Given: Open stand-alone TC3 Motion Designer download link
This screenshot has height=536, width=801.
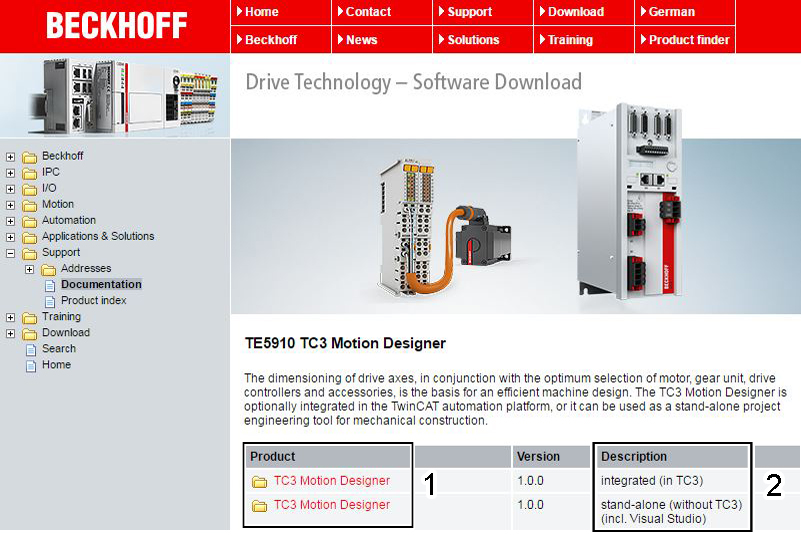Looking at the screenshot, I should [332, 504].
